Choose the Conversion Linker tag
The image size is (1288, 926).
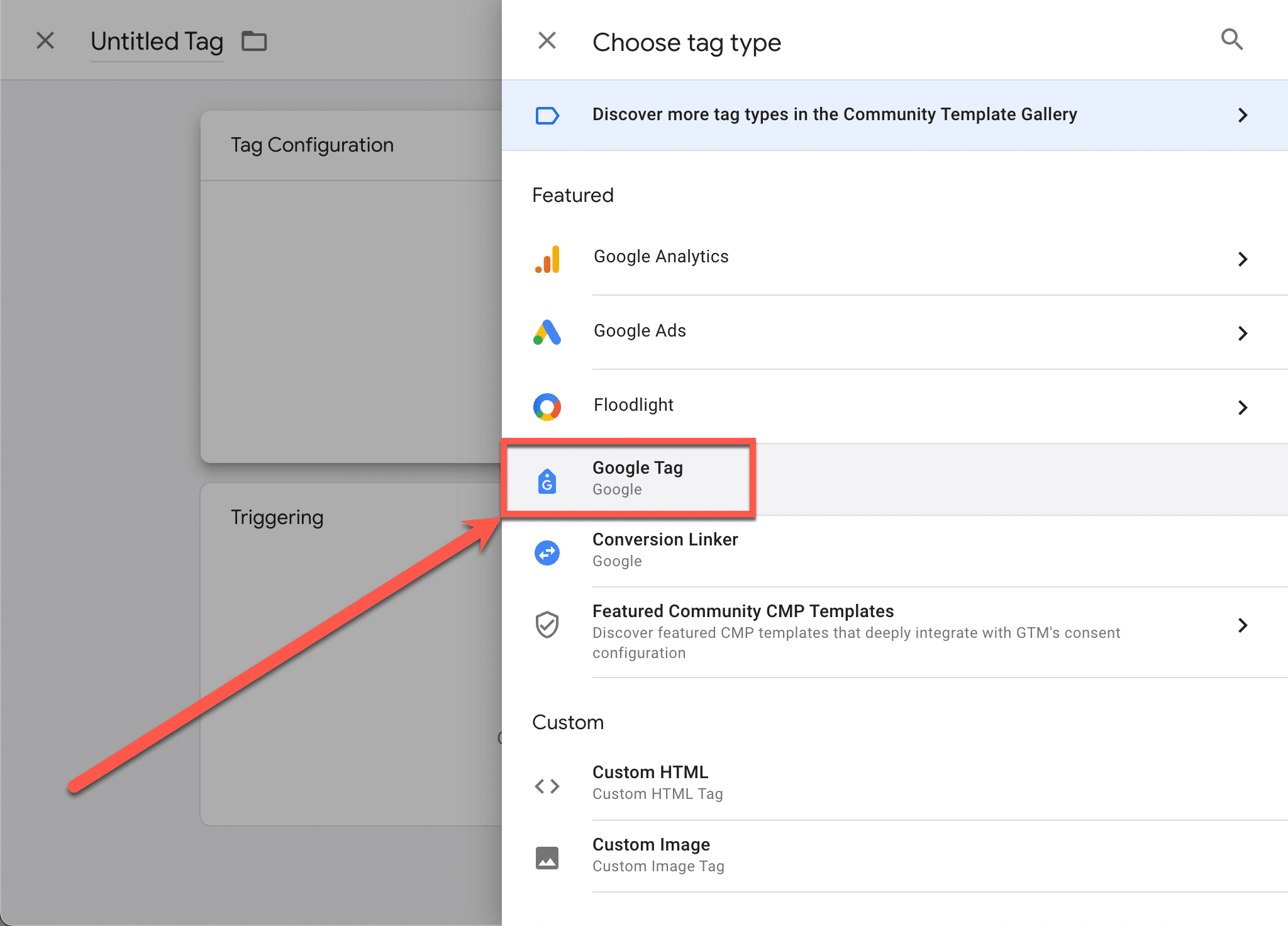click(x=894, y=551)
